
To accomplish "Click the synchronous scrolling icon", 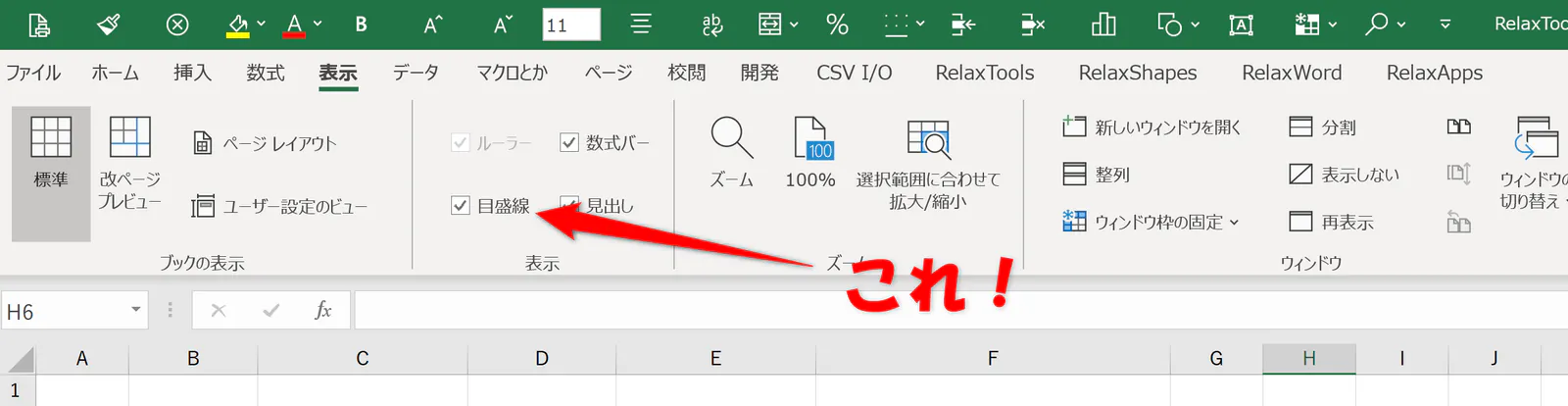I will point(1459,175).
